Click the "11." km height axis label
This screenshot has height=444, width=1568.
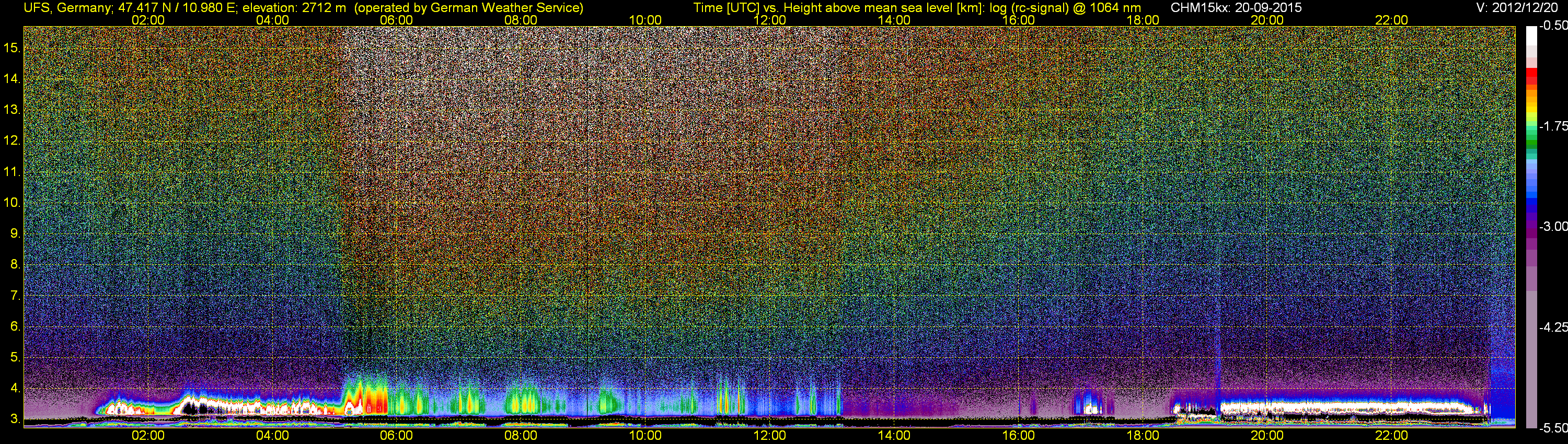click(12, 171)
